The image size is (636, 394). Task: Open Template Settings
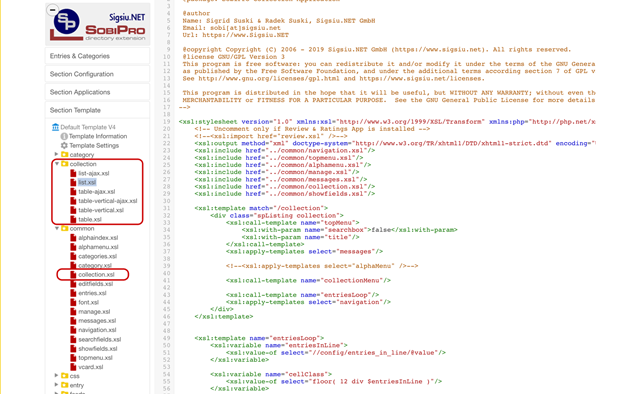coord(94,146)
